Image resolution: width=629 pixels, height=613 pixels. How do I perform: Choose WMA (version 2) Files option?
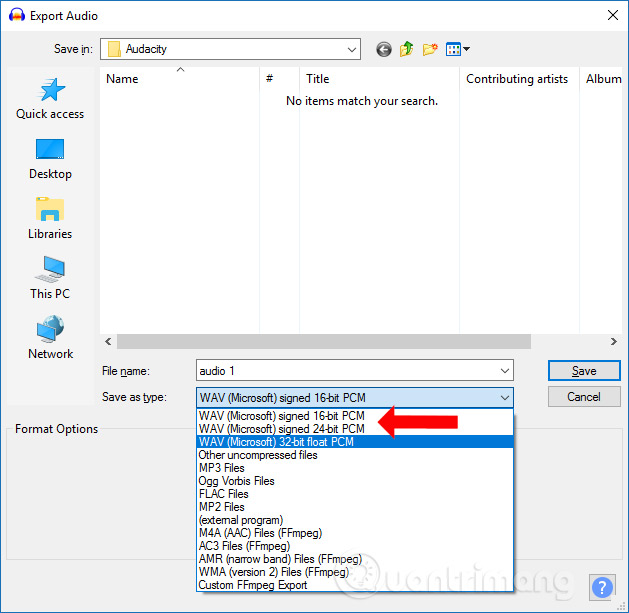355,572
